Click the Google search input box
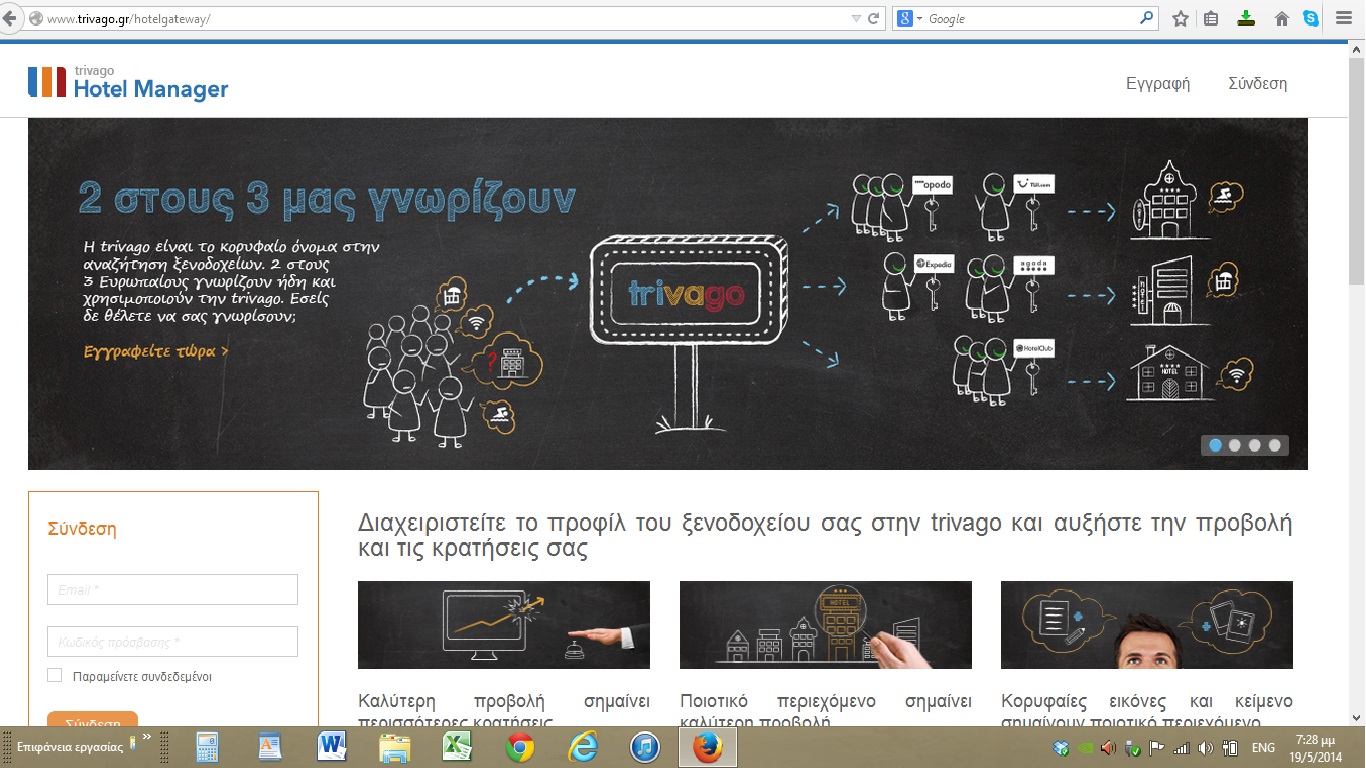 pos(1031,18)
